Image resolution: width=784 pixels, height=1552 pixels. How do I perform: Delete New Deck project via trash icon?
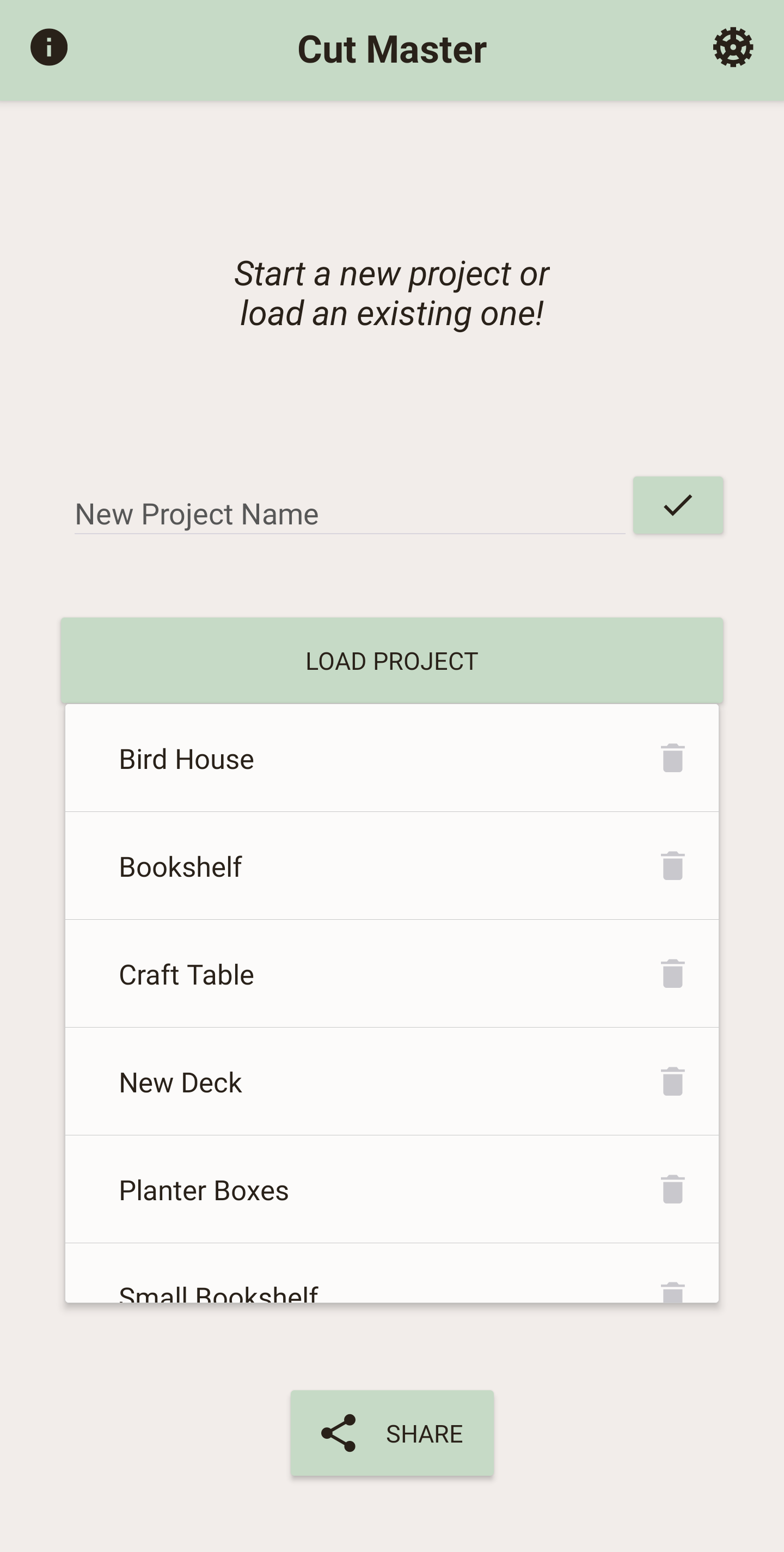click(672, 1081)
